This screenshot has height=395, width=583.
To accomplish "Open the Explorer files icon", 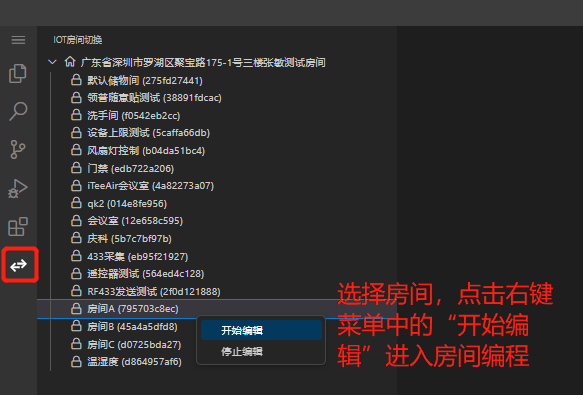I will click(18, 73).
